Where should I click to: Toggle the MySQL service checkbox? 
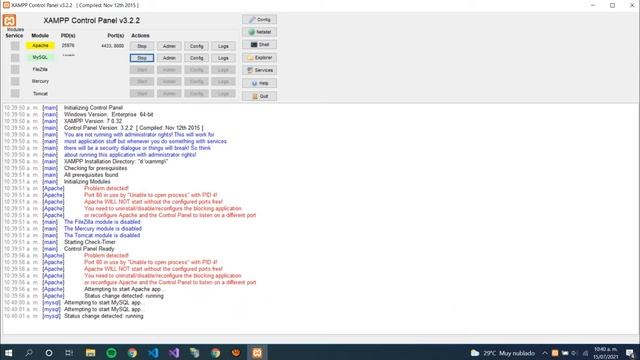coord(15,58)
